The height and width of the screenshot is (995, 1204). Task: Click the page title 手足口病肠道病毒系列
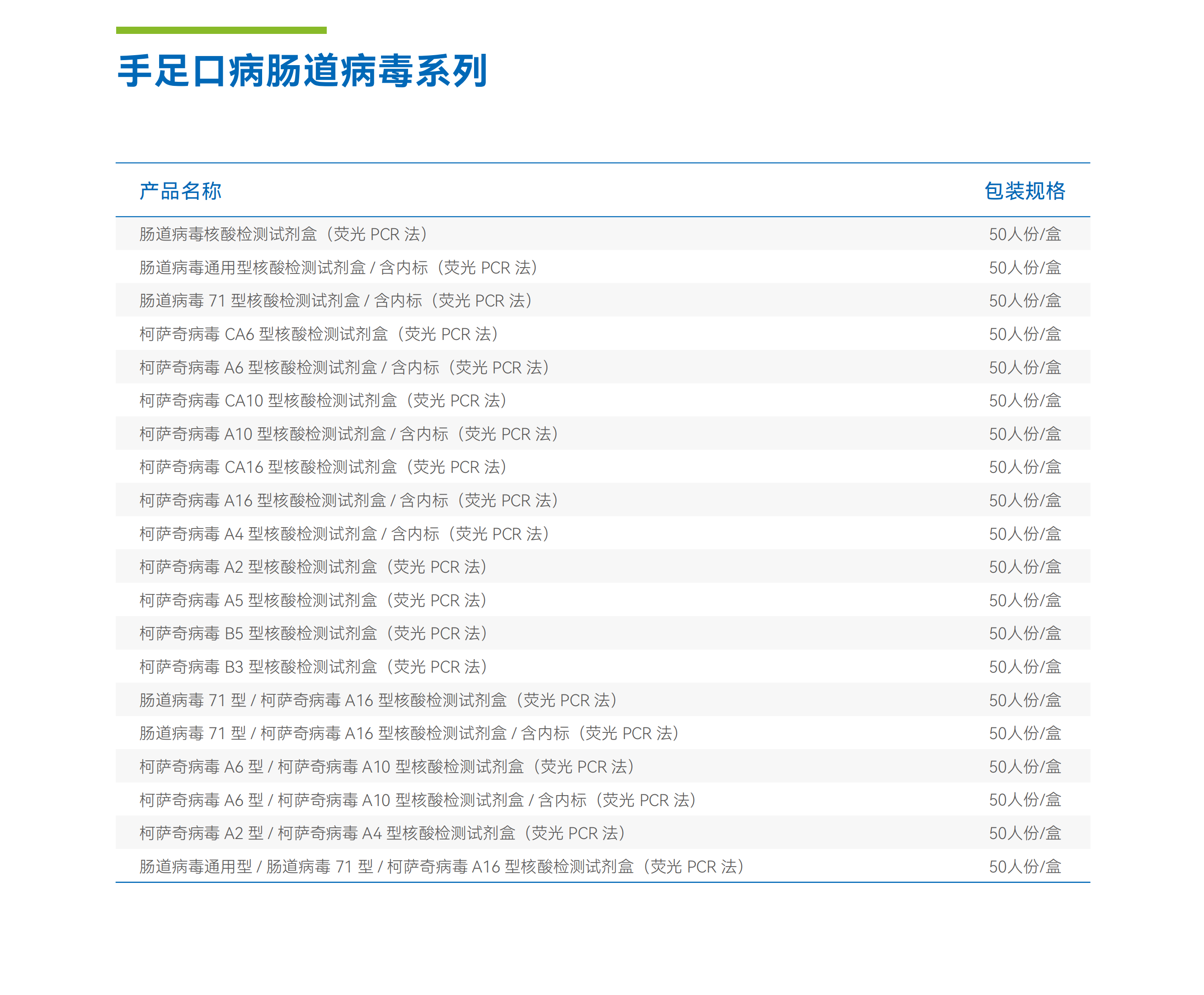[302, 71]
